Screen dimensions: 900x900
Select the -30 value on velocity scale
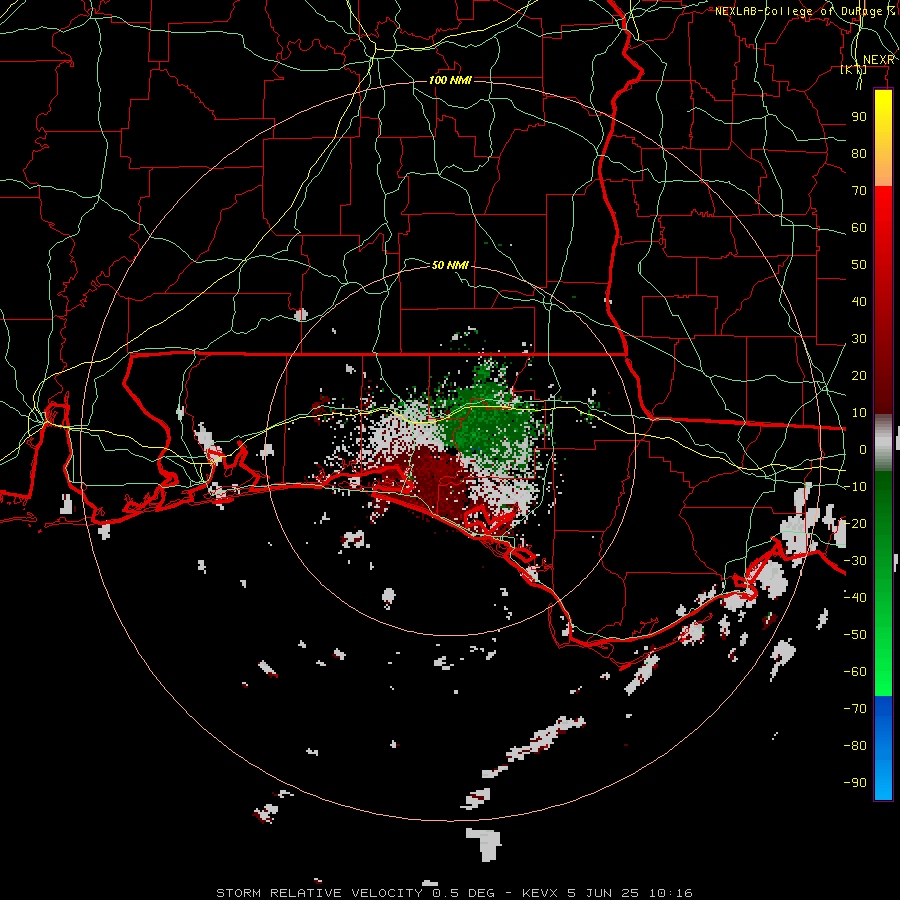tap(855, 561)
